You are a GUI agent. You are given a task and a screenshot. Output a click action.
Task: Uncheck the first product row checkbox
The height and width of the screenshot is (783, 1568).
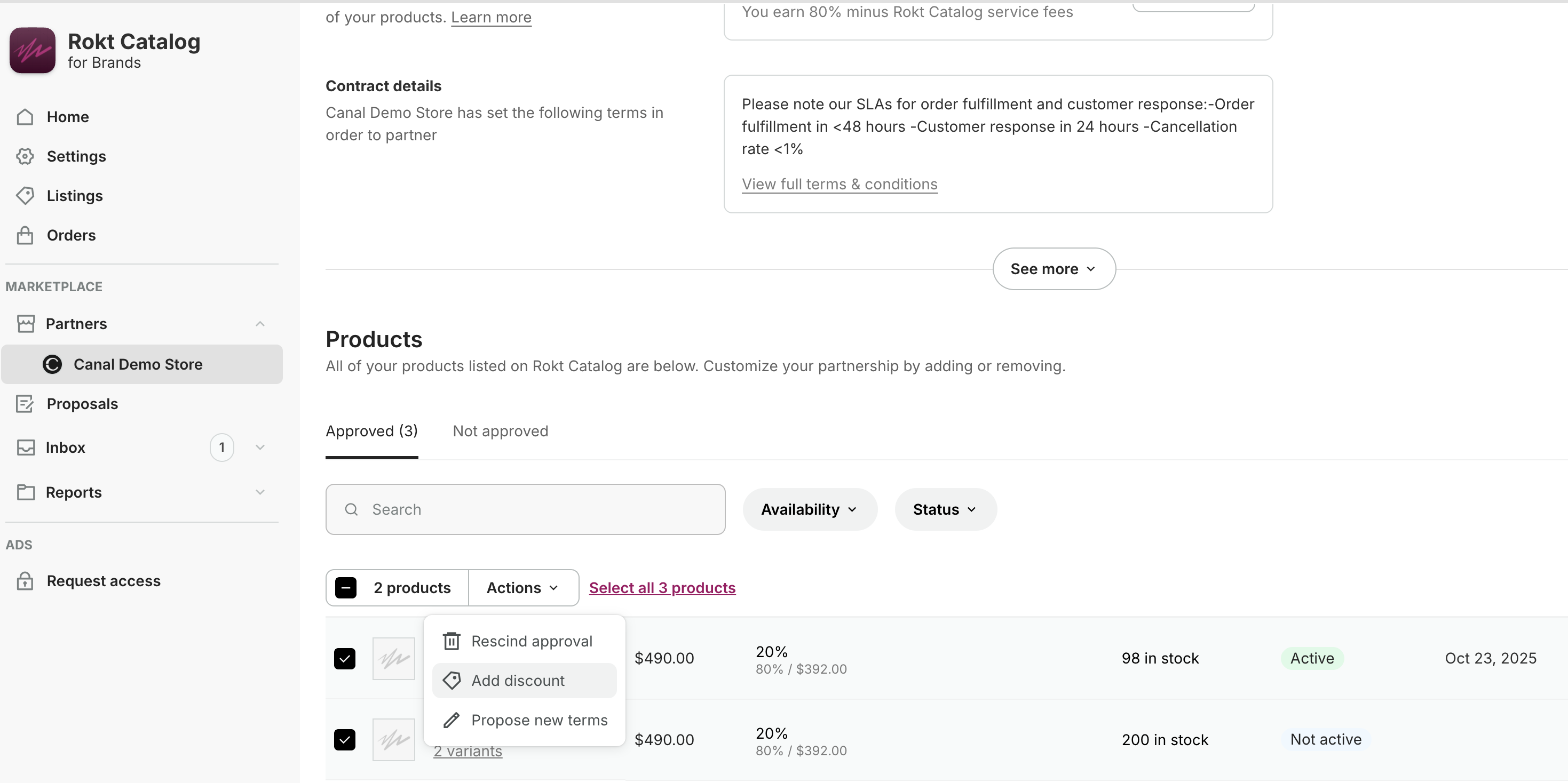click(x=345, y=658)
